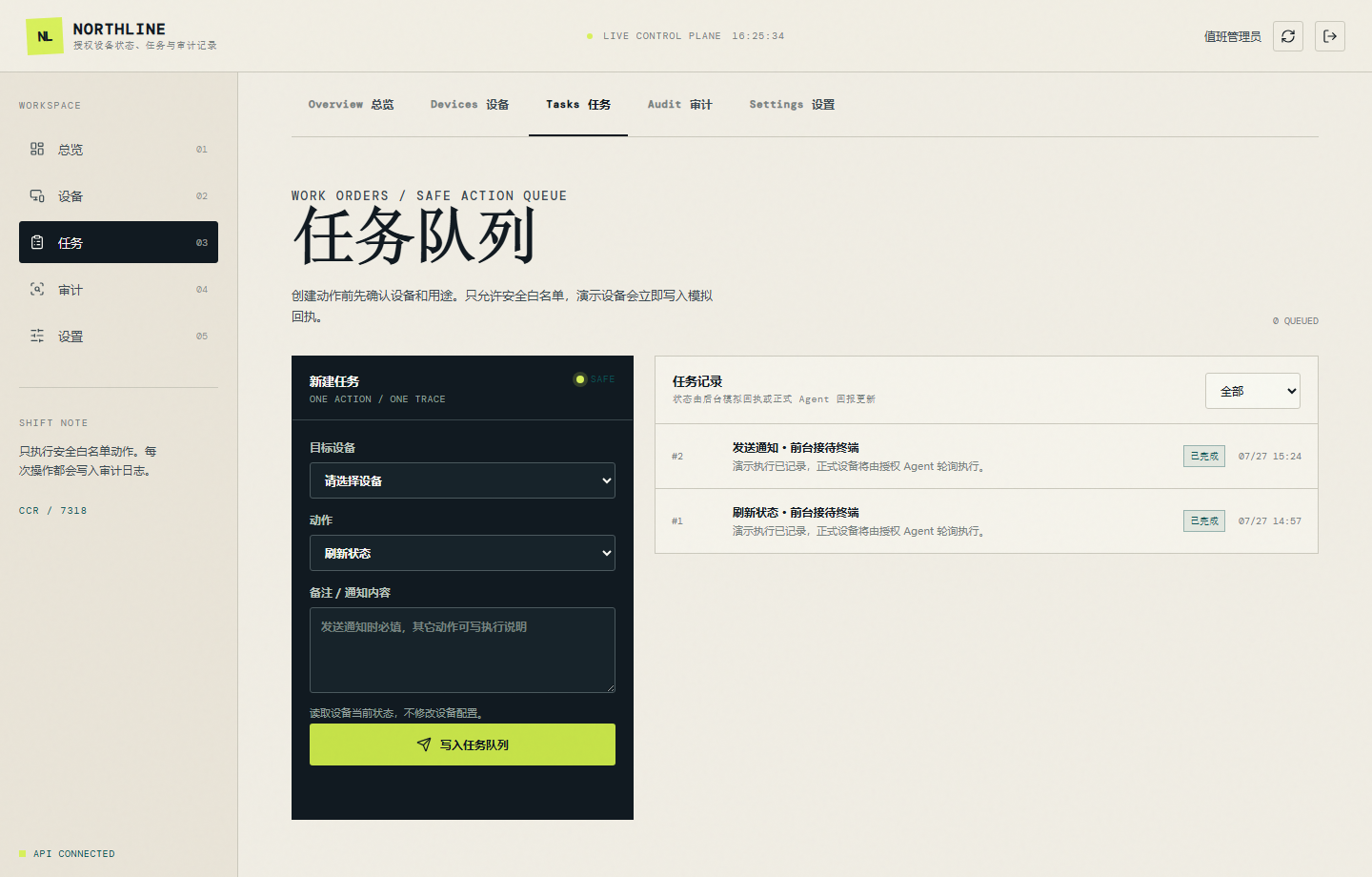The width and height of the screenshot is (1372, 877).
Task: Open the 目标设备 device dropdown
Action: point(462,480)
